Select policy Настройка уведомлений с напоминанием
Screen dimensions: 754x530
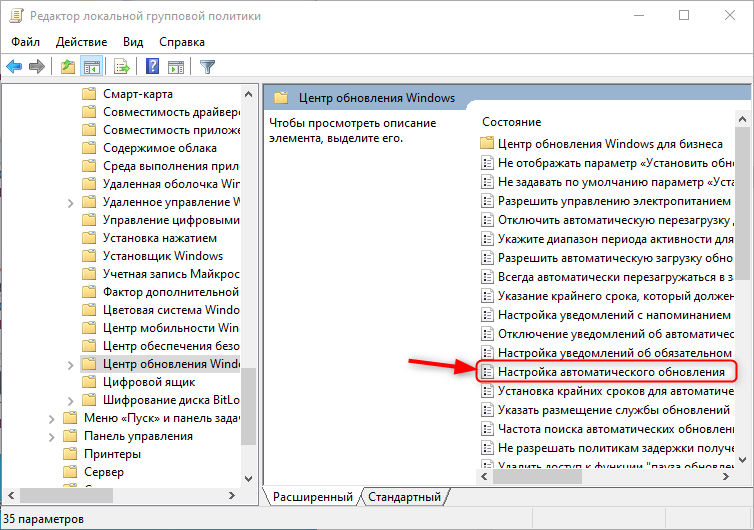[606, 315]
